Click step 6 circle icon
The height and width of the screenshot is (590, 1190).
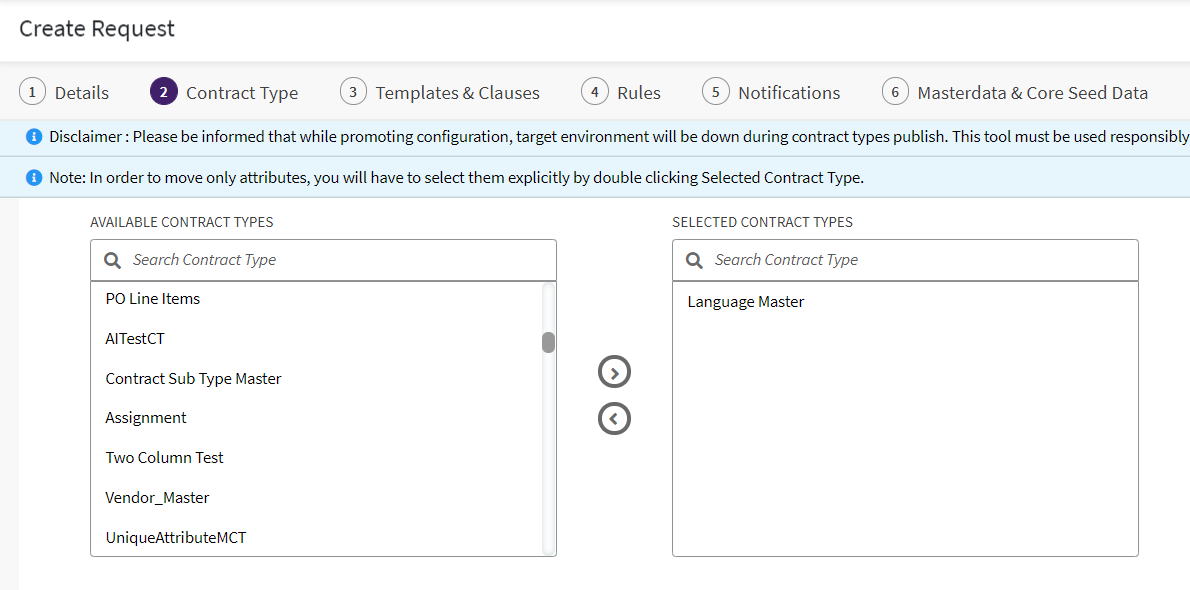tap(895, 92)
